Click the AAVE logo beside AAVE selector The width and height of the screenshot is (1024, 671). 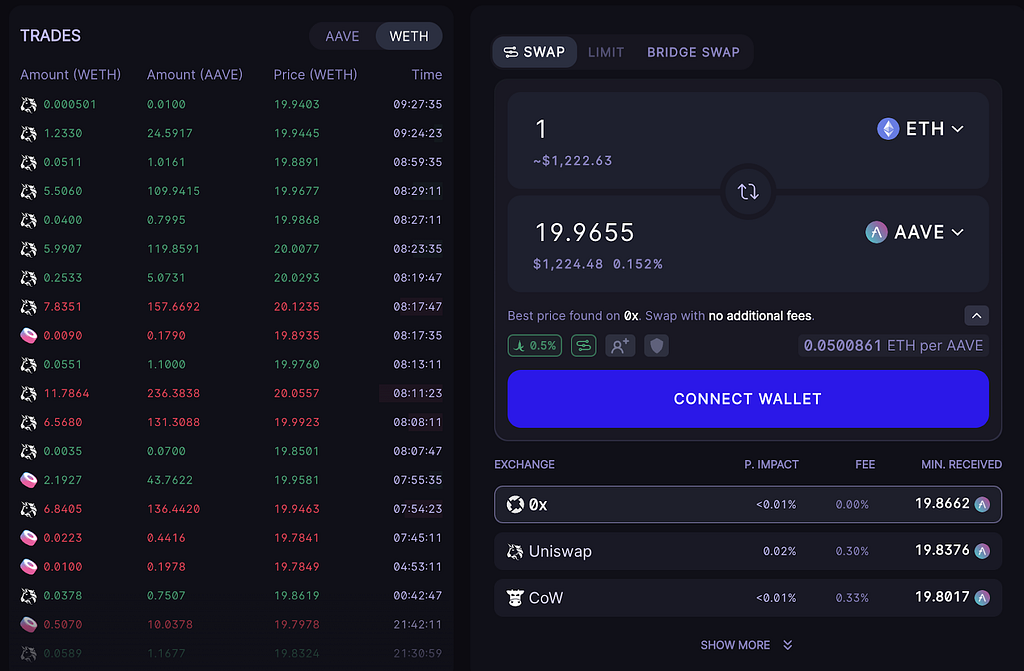coord(876,232)
